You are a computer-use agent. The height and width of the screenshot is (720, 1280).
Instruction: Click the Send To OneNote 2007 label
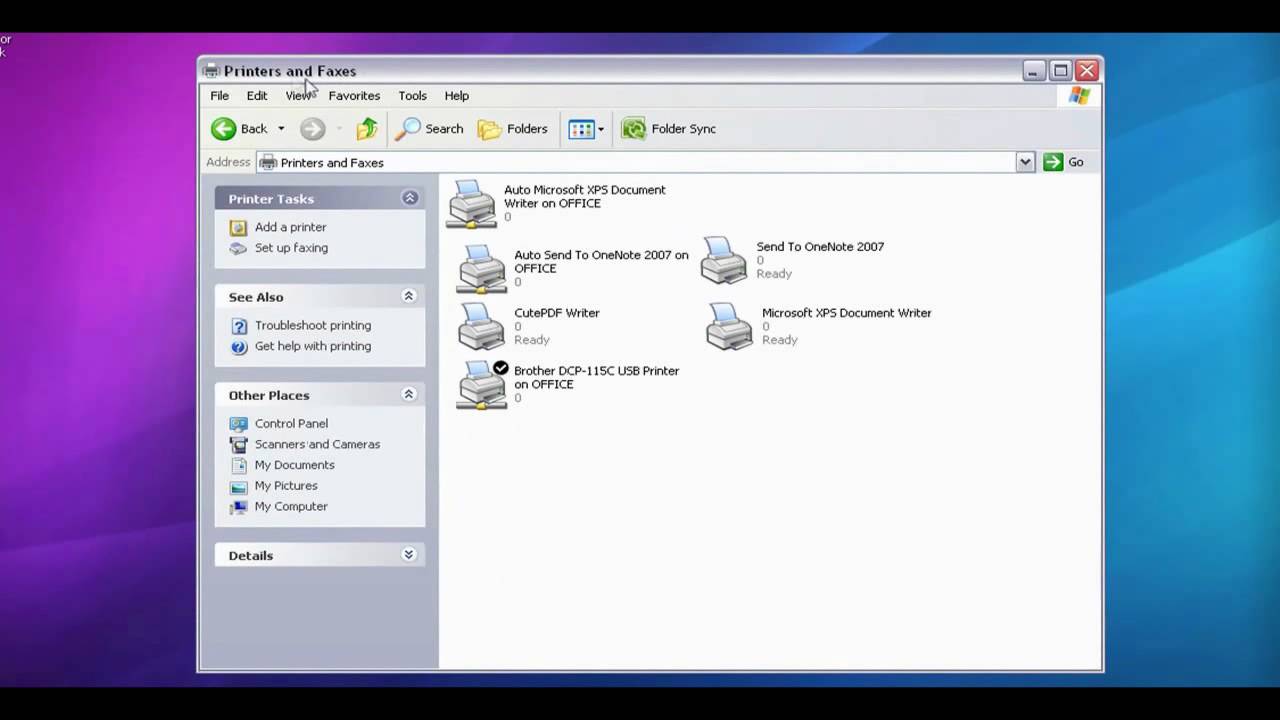tap(820, 247)
